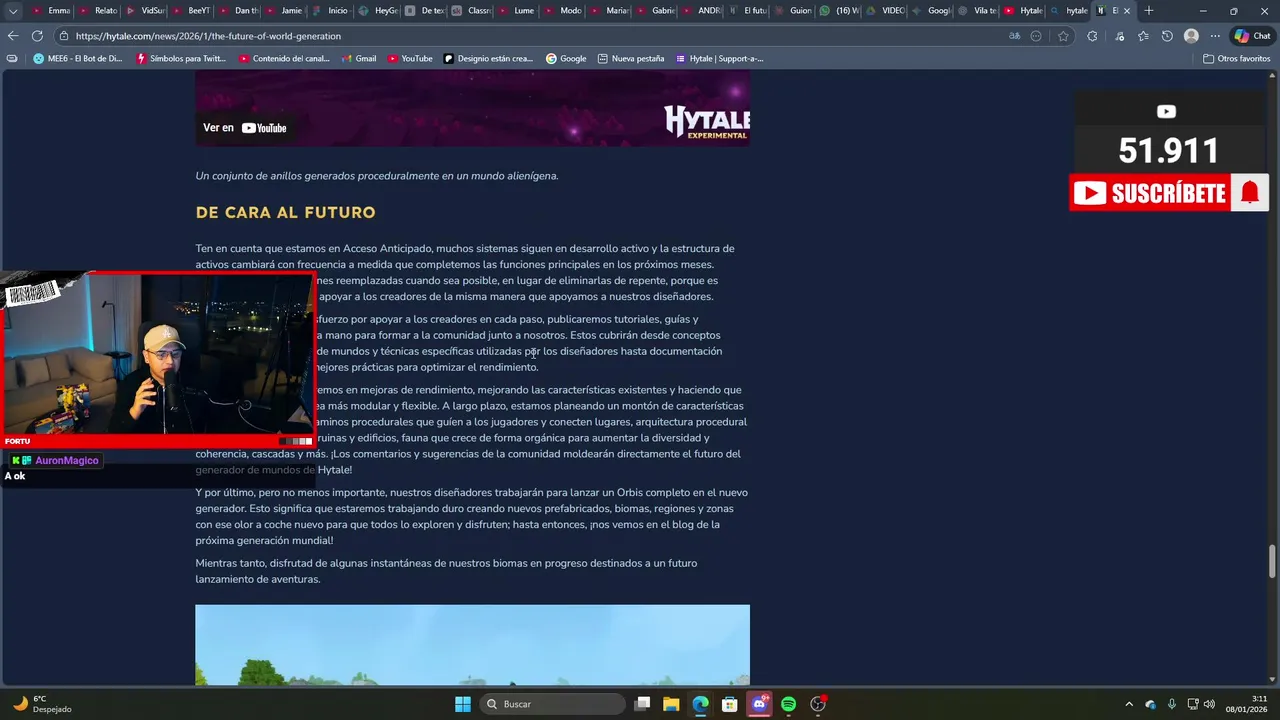Switch to the BeeYT tab
Screen dimensions: 1280x720
(x=192, y=11)
